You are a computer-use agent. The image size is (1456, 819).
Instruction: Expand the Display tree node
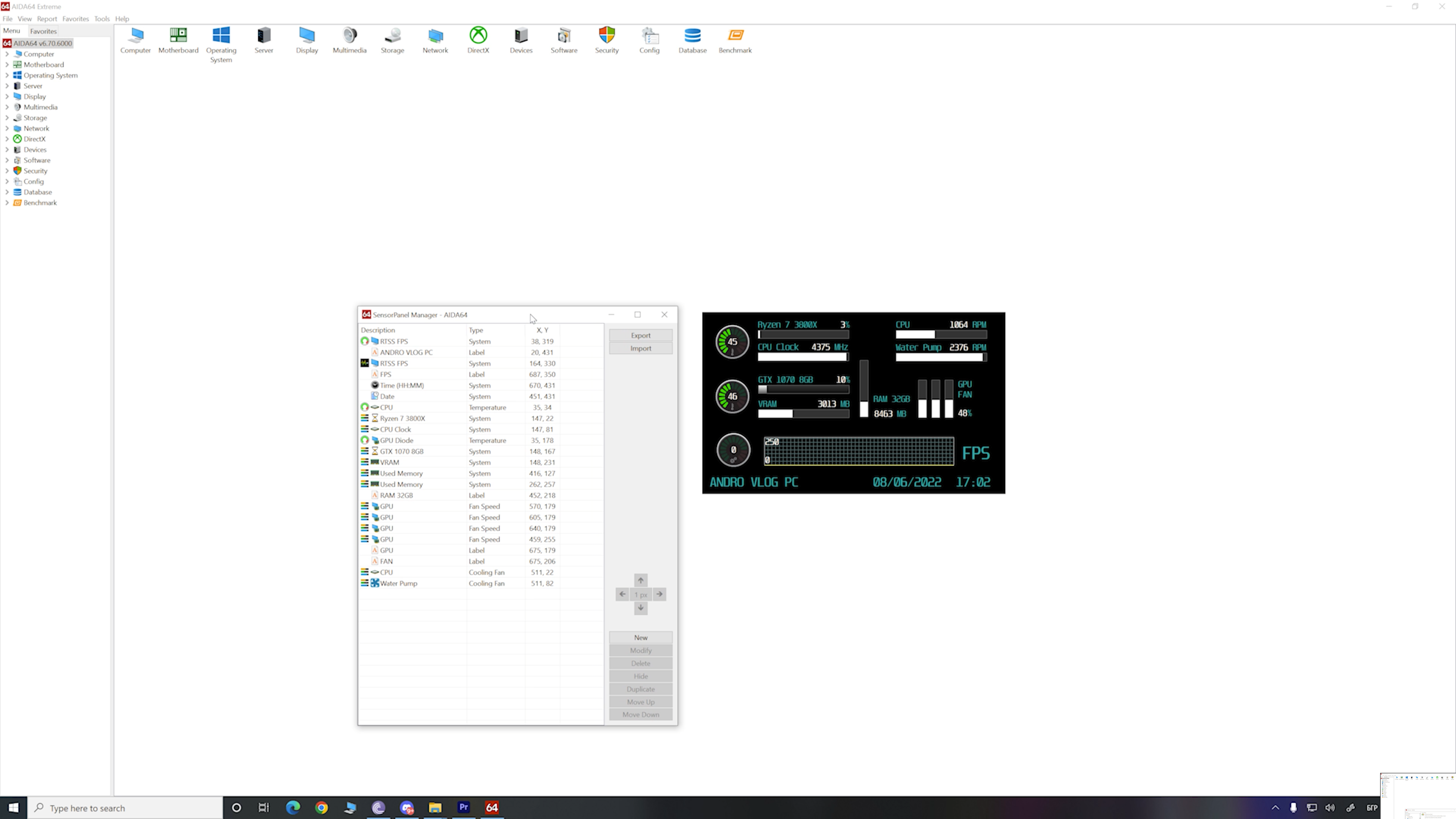pos(7,97)
